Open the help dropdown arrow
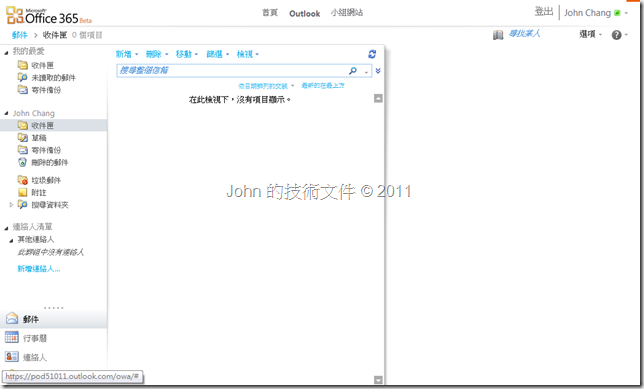This screenshot has width=644, height=389. click(x=626, y=35)
